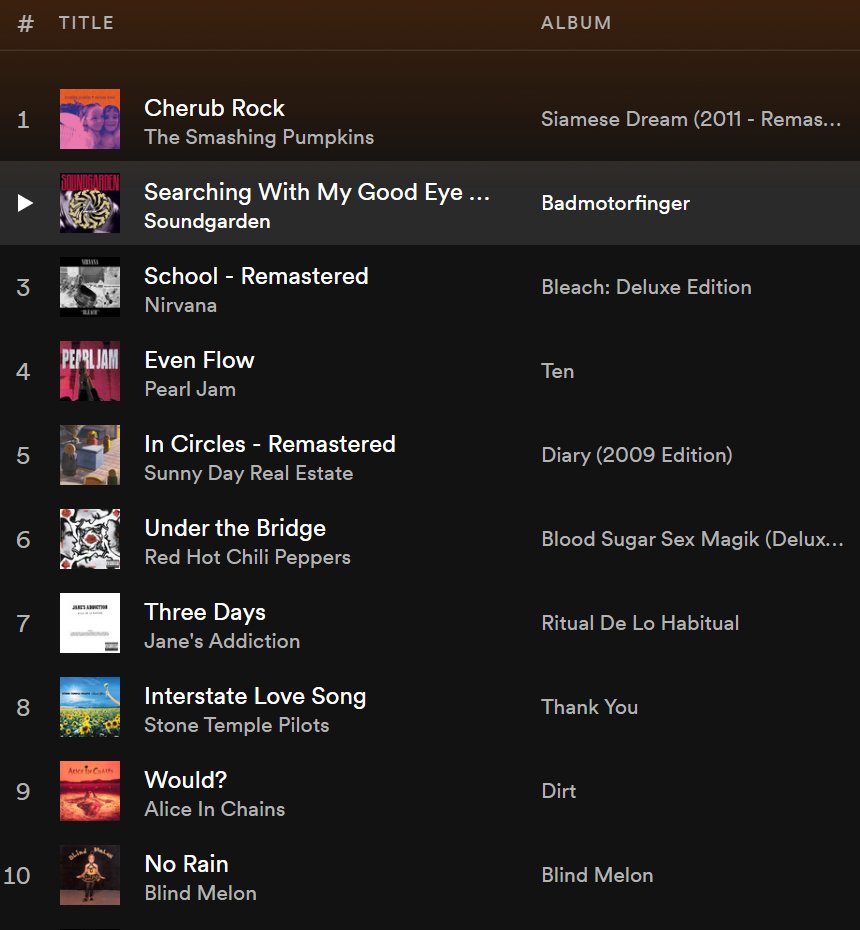Open Sunny Day Real Estate artist link

point(249,473)
